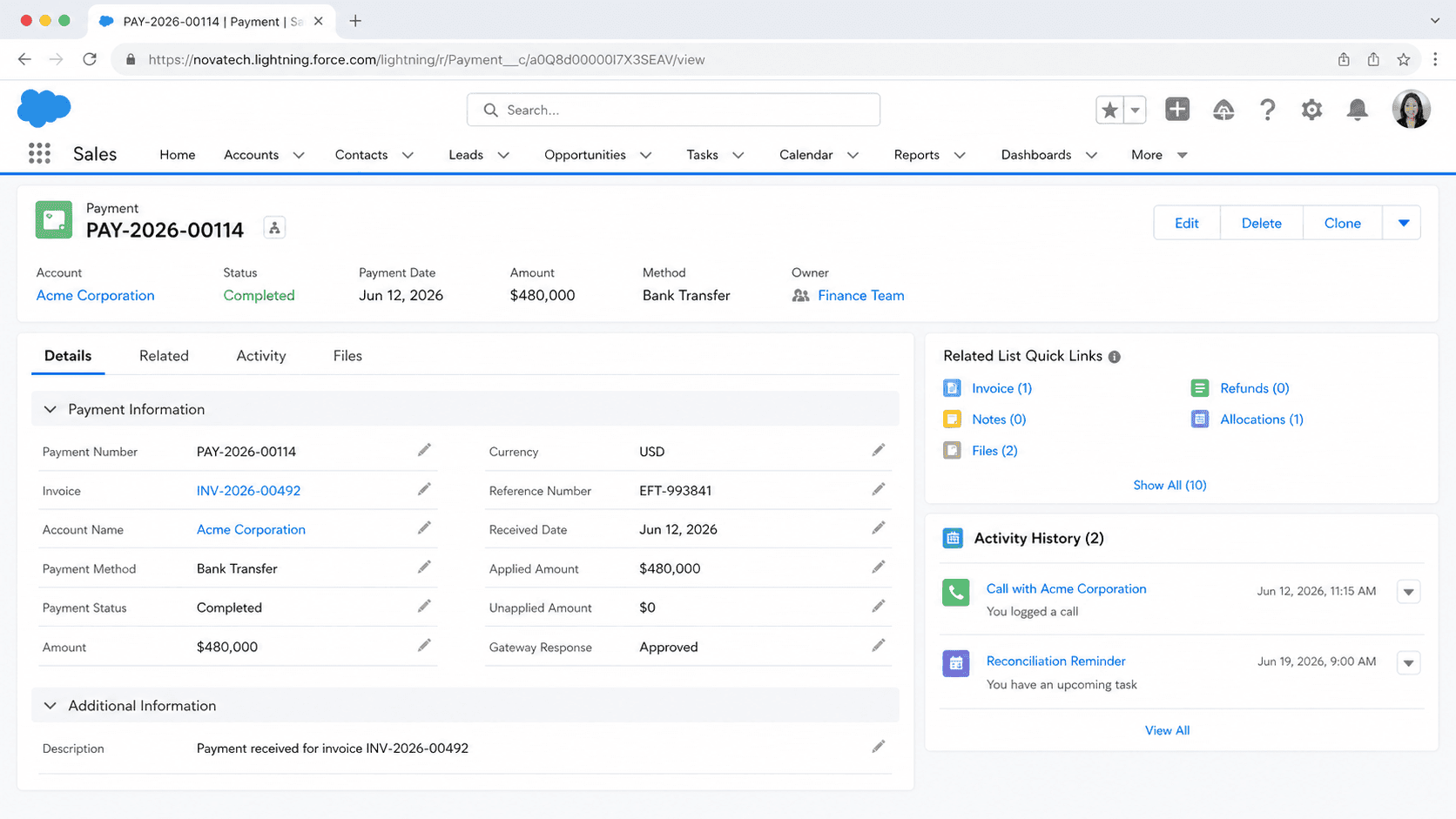Focus the global Search field

tap(673, 110)
